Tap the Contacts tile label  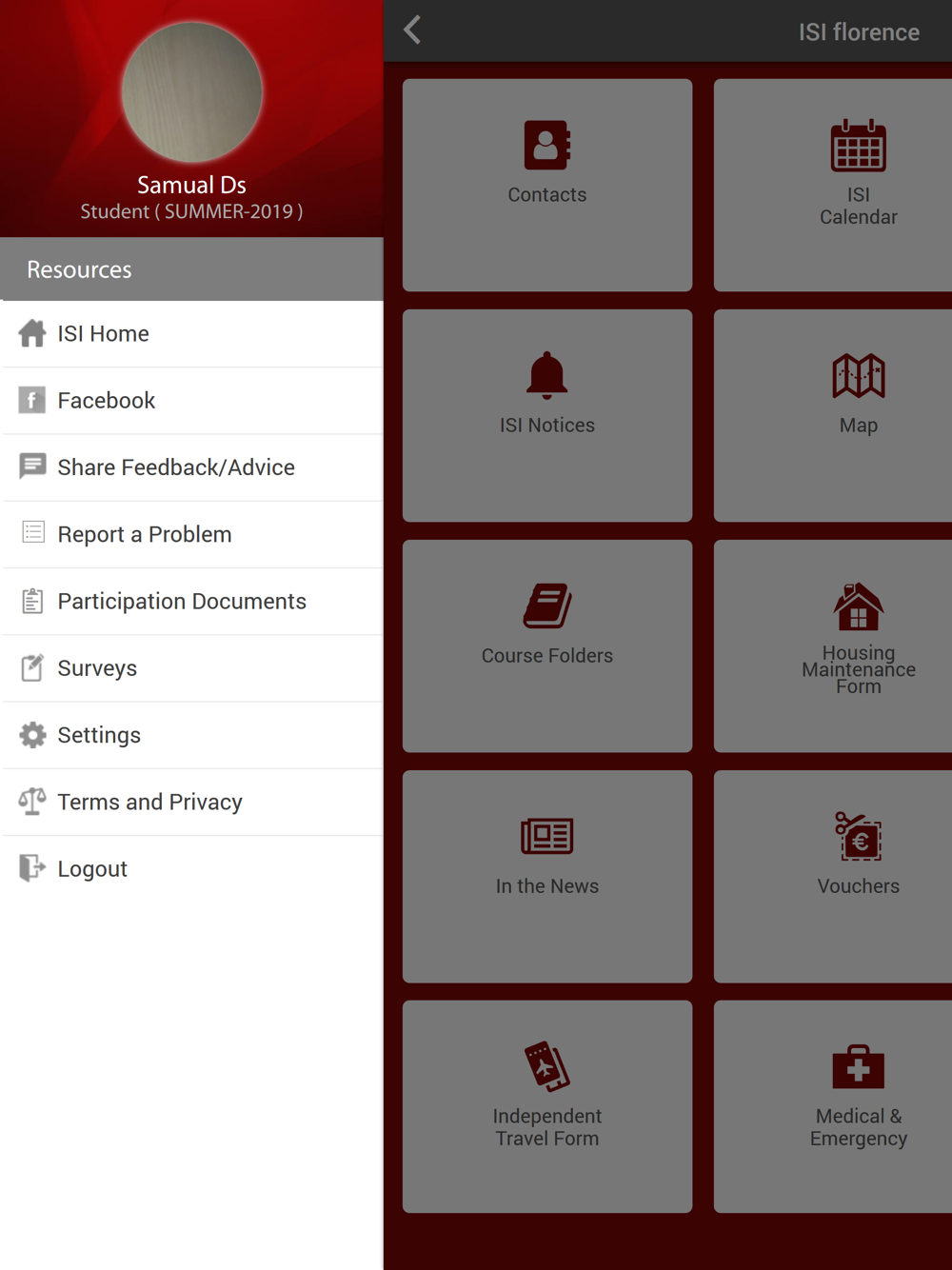tap(547, 194)
